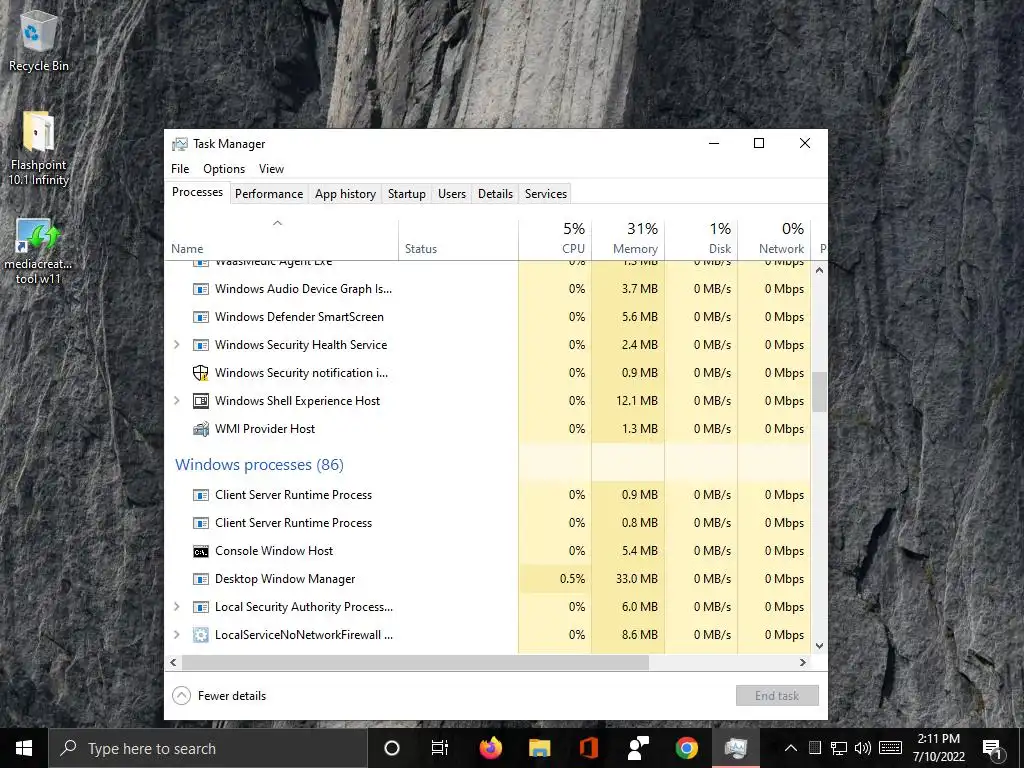Image resolution: width=1024 pixels, height=768 pixels.
Task: Click the scroll right arrow
Action: [x=803, y=662]
